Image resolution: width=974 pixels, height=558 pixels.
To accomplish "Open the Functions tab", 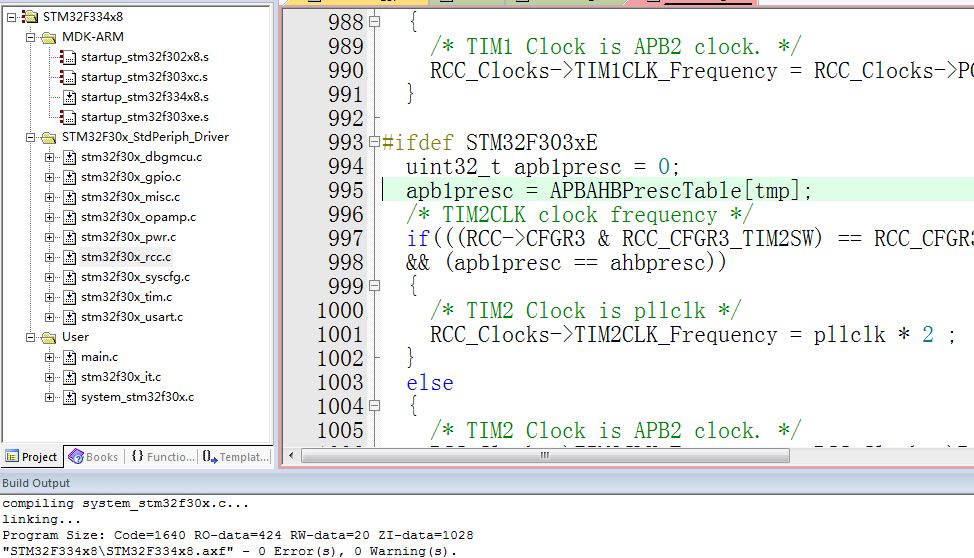I will click(163, 457).
